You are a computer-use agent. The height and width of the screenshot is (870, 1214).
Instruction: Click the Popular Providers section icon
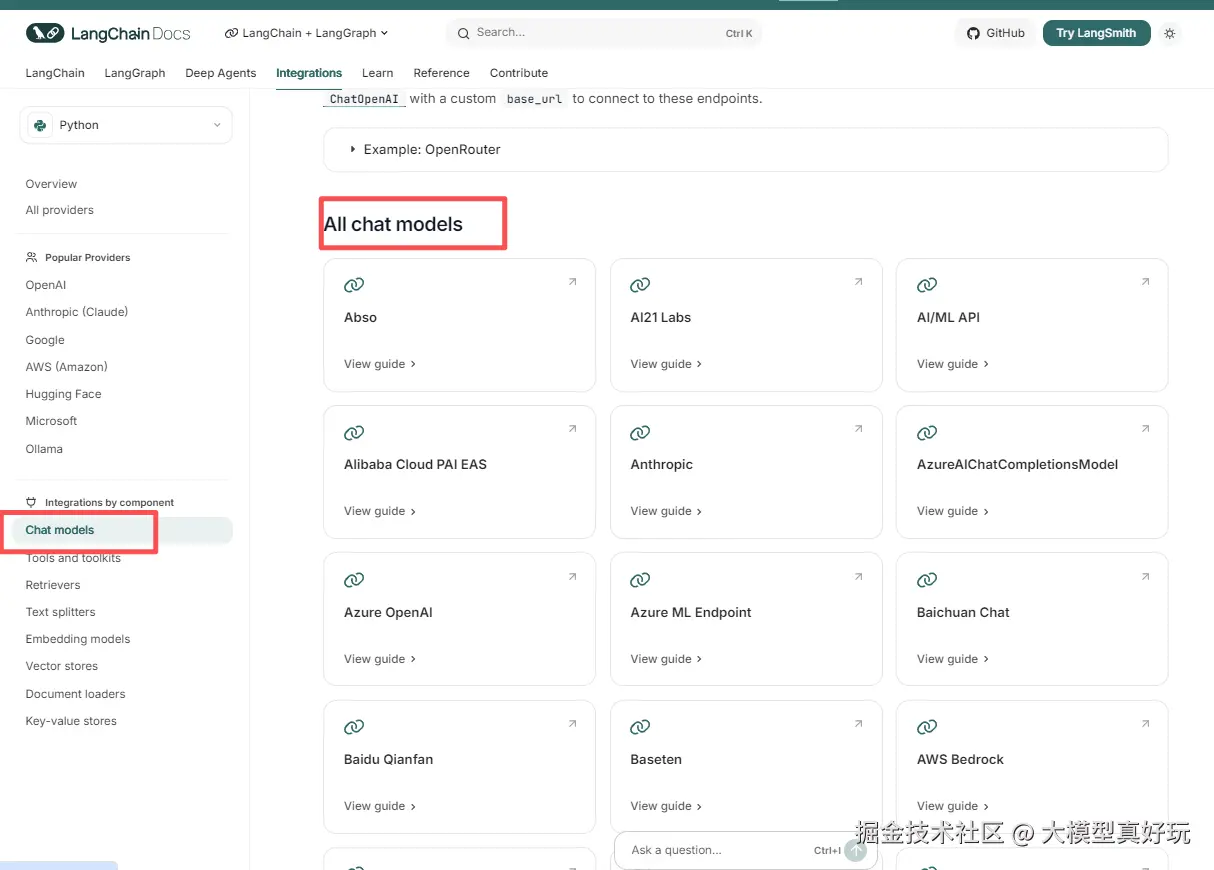32,257
